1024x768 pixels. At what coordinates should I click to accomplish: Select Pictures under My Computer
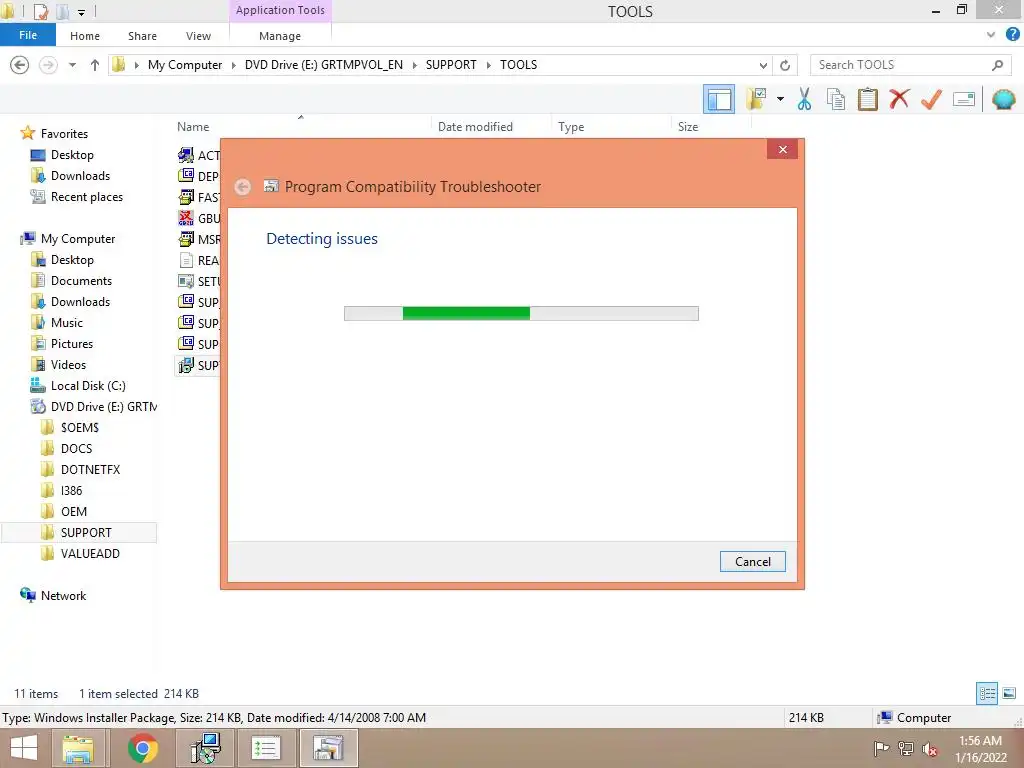(x=72, y=344)
